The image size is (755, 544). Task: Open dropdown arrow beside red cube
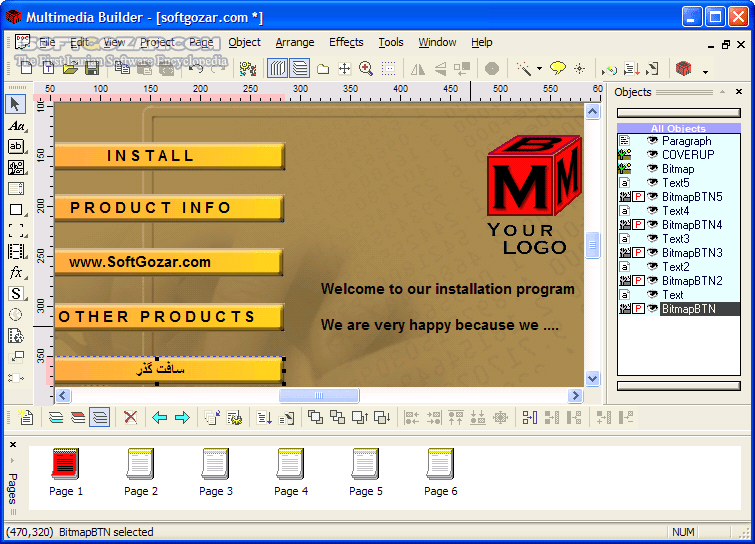tap(705, 71)
